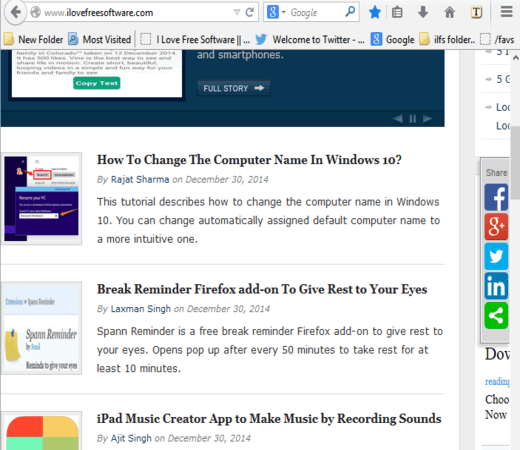Reload the page with the refresh icon
This screenshot has height=450, width=520.
[x=250, y=12]
